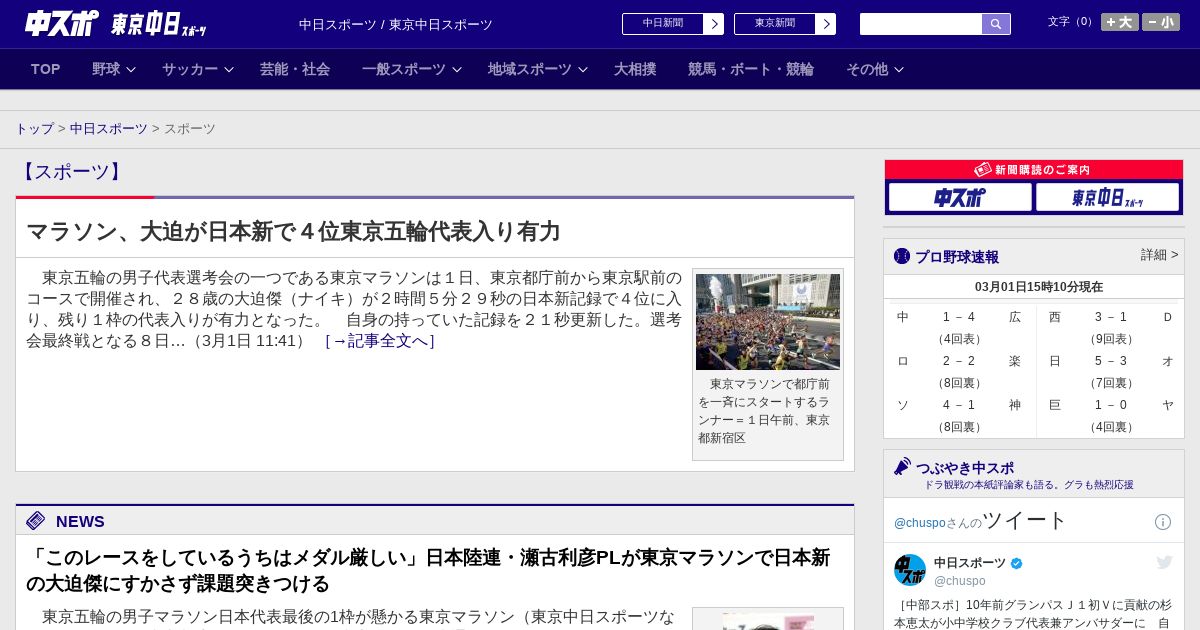Viewport: 1200px width, 630px height.
Task: Open article about 瀬古利彦PL comments headline
Action: [428, 570]
